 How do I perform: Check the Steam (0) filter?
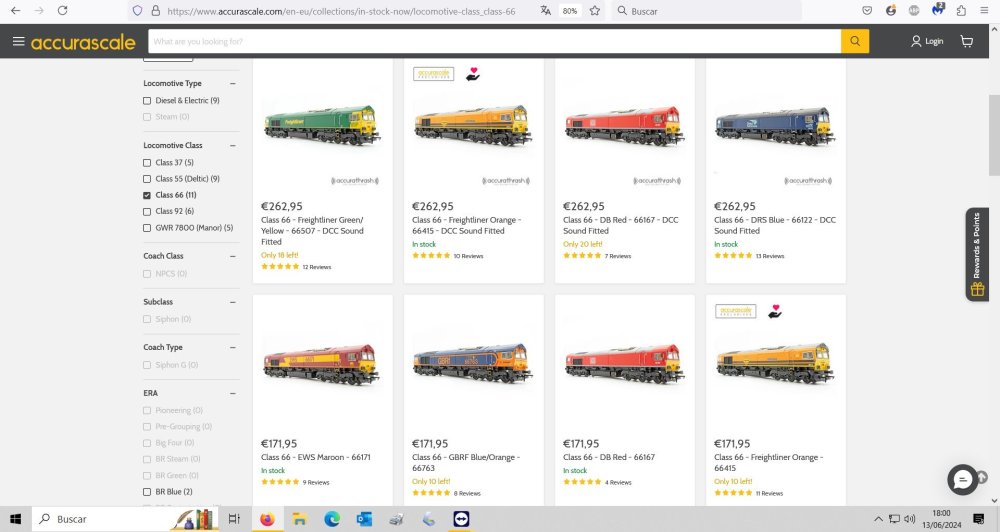pyautogui.click(x=147, y=117)
